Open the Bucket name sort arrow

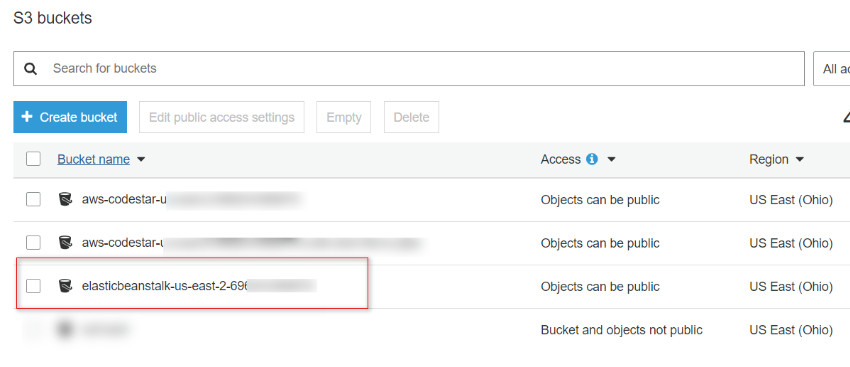[141, 160]
